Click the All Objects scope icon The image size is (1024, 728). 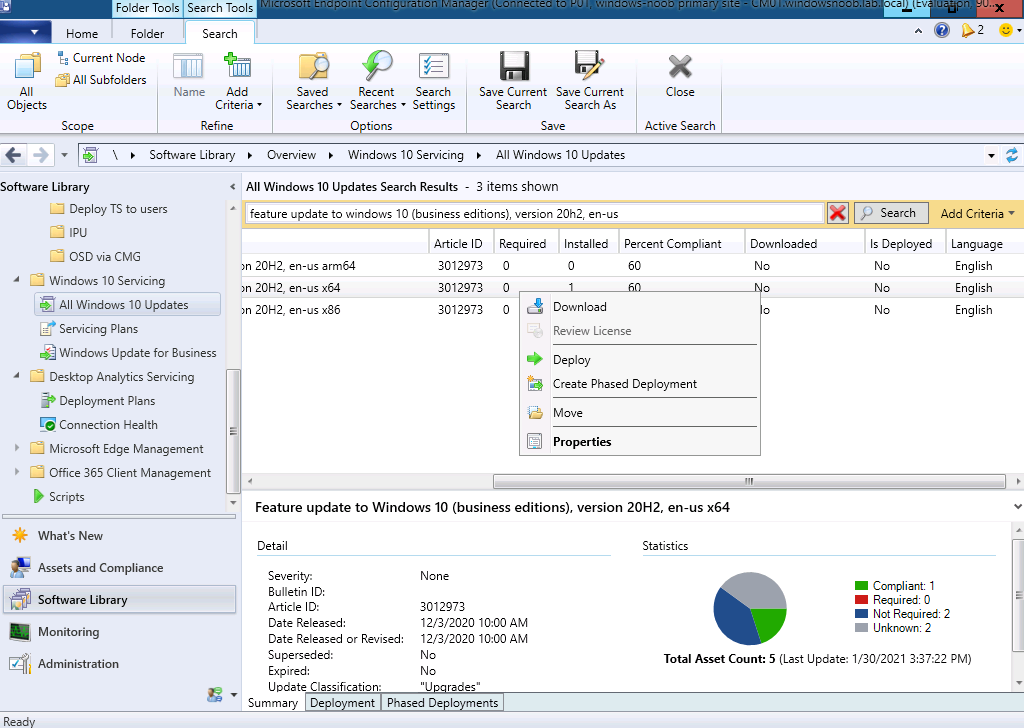point(27,82)
